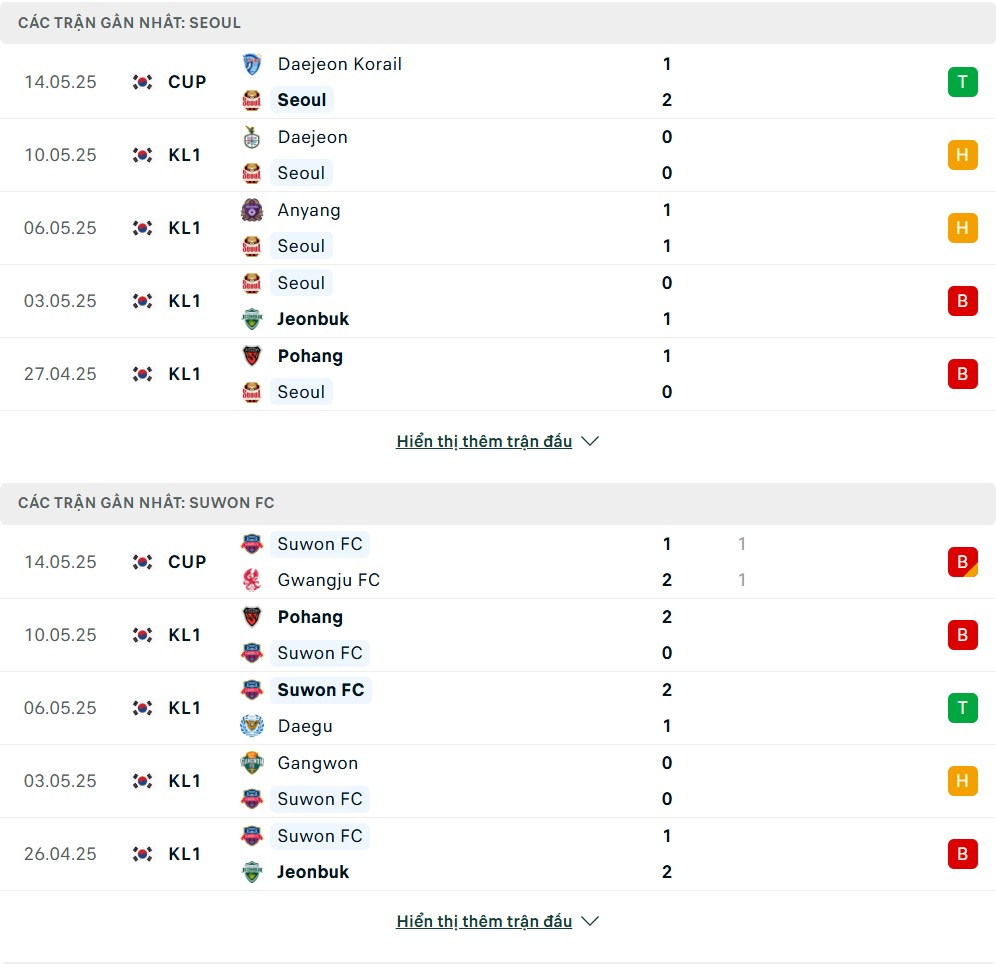Click the Daegu team crest icon
Image resolution: width=996 pixels, height=964 pixels.
coord(252,726)
